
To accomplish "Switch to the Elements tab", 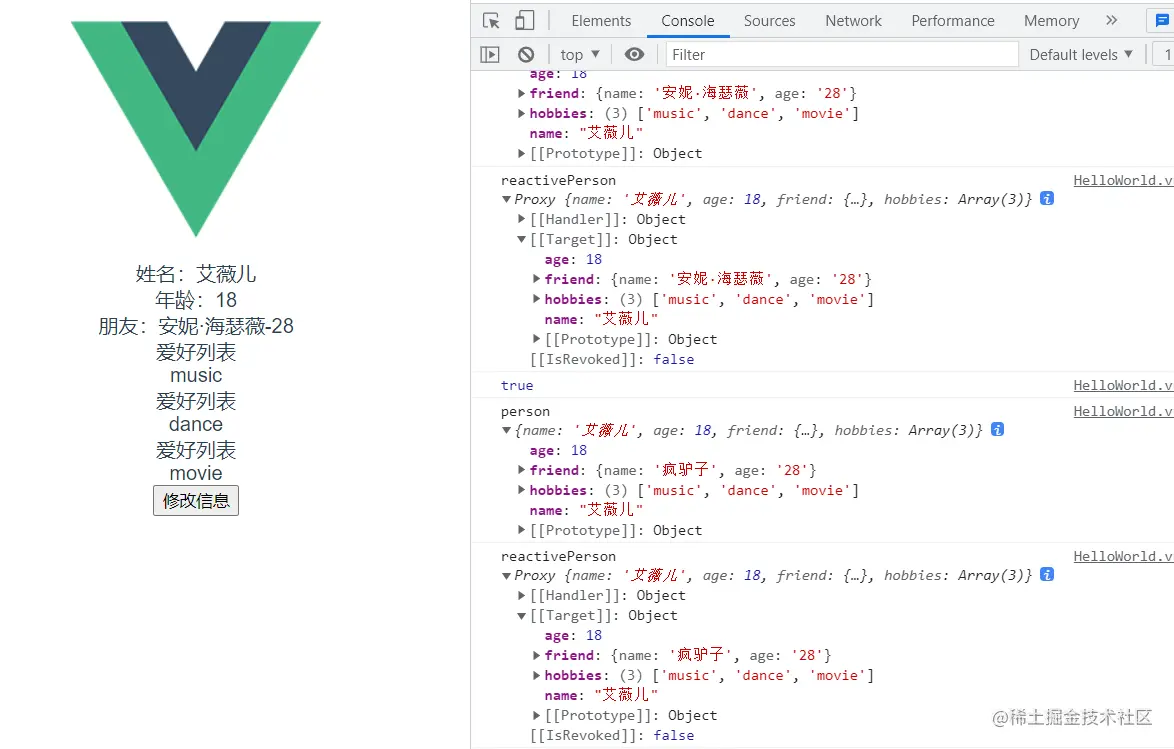I will point(600,19).
